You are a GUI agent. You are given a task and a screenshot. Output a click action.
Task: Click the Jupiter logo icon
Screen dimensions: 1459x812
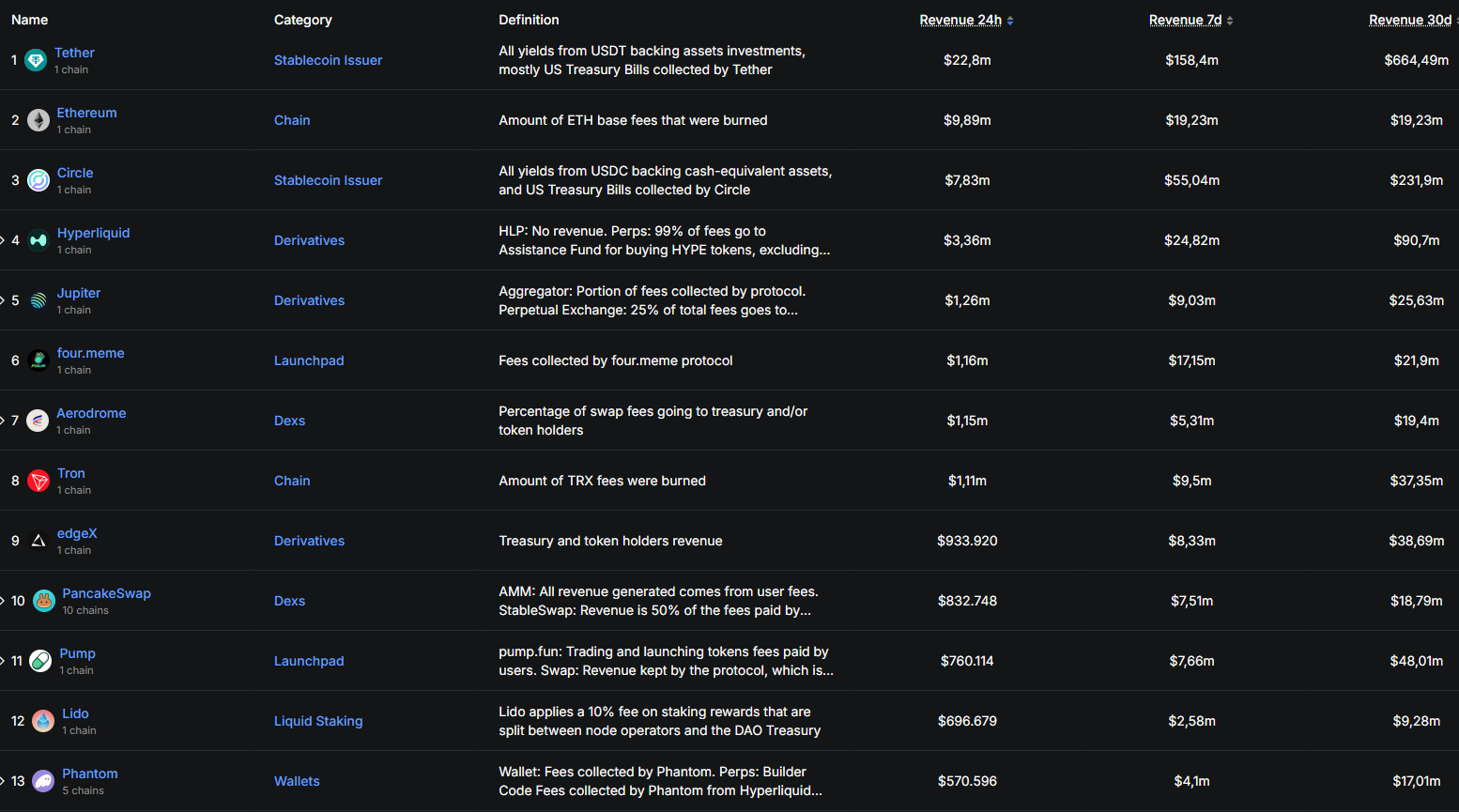(x=38, y=300)
